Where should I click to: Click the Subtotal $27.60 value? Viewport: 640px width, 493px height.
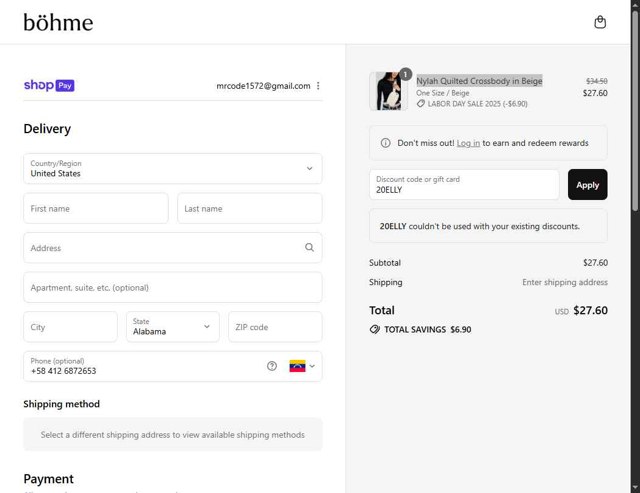pyautogui.click(x=595, y=262)
